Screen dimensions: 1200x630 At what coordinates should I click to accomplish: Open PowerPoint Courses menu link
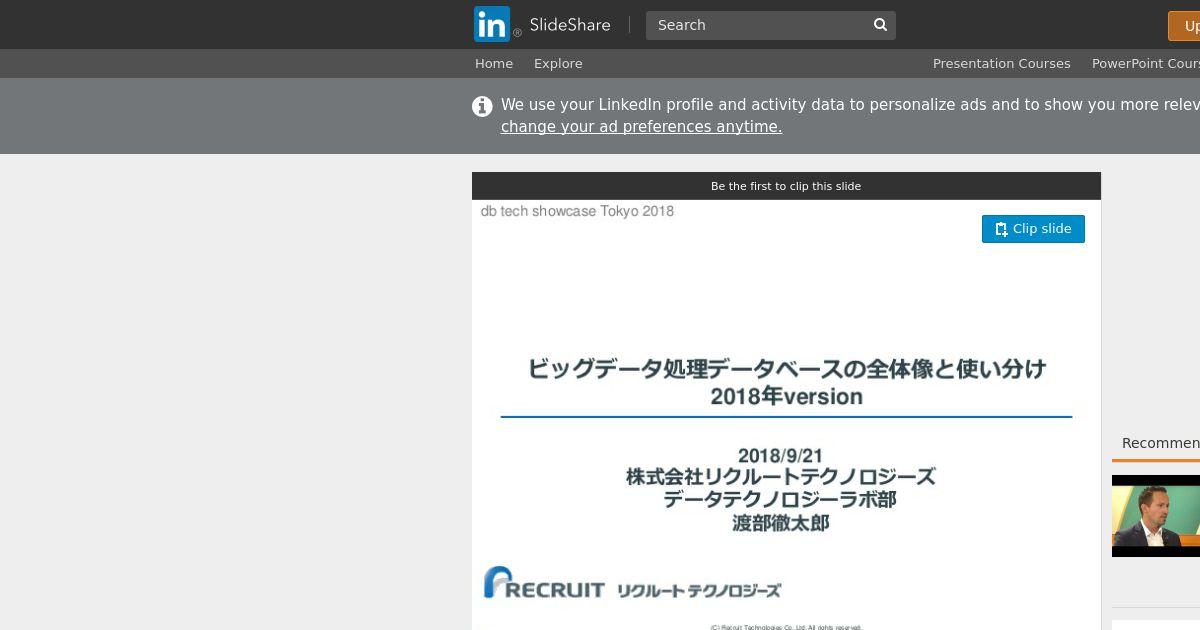[x=1146, y=63]
